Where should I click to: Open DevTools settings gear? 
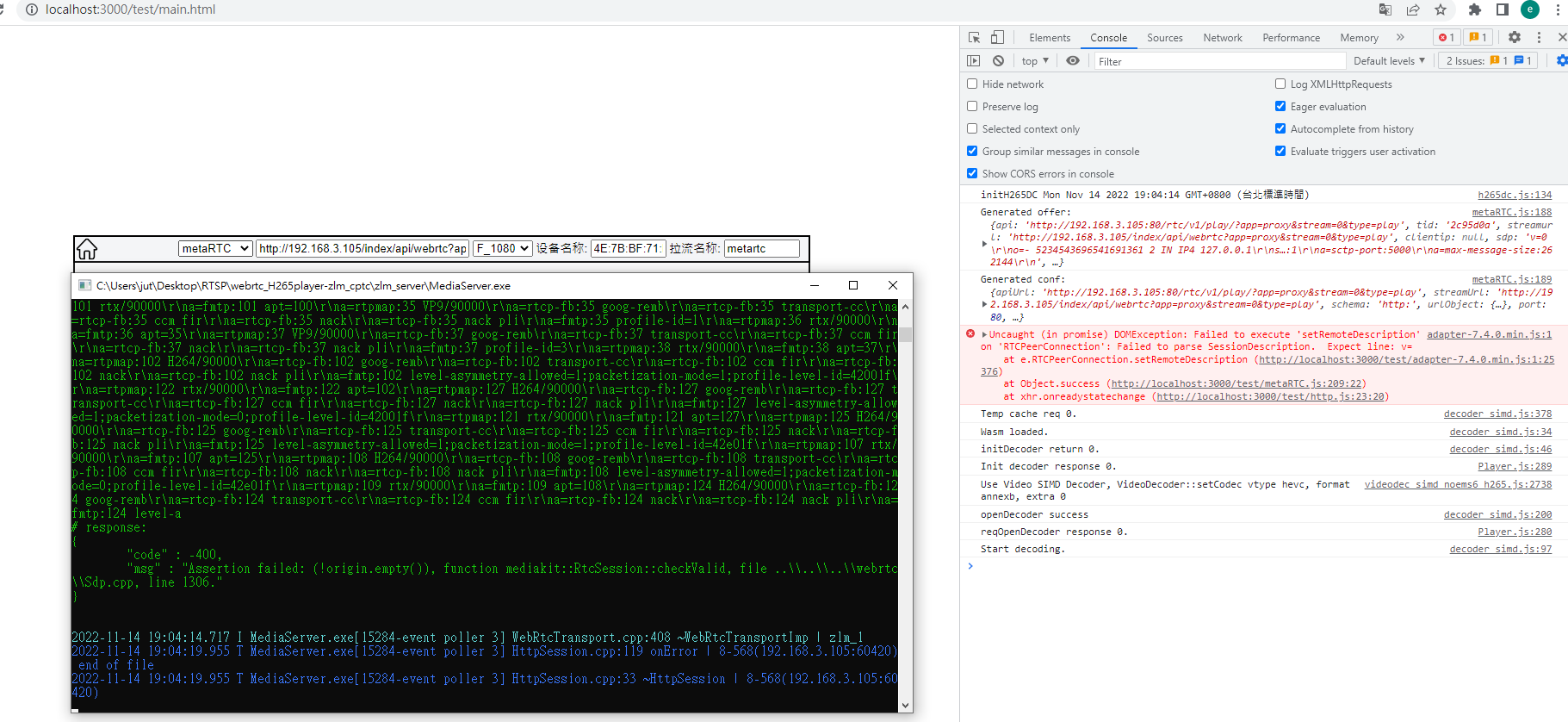click(x=1515, y=37)
